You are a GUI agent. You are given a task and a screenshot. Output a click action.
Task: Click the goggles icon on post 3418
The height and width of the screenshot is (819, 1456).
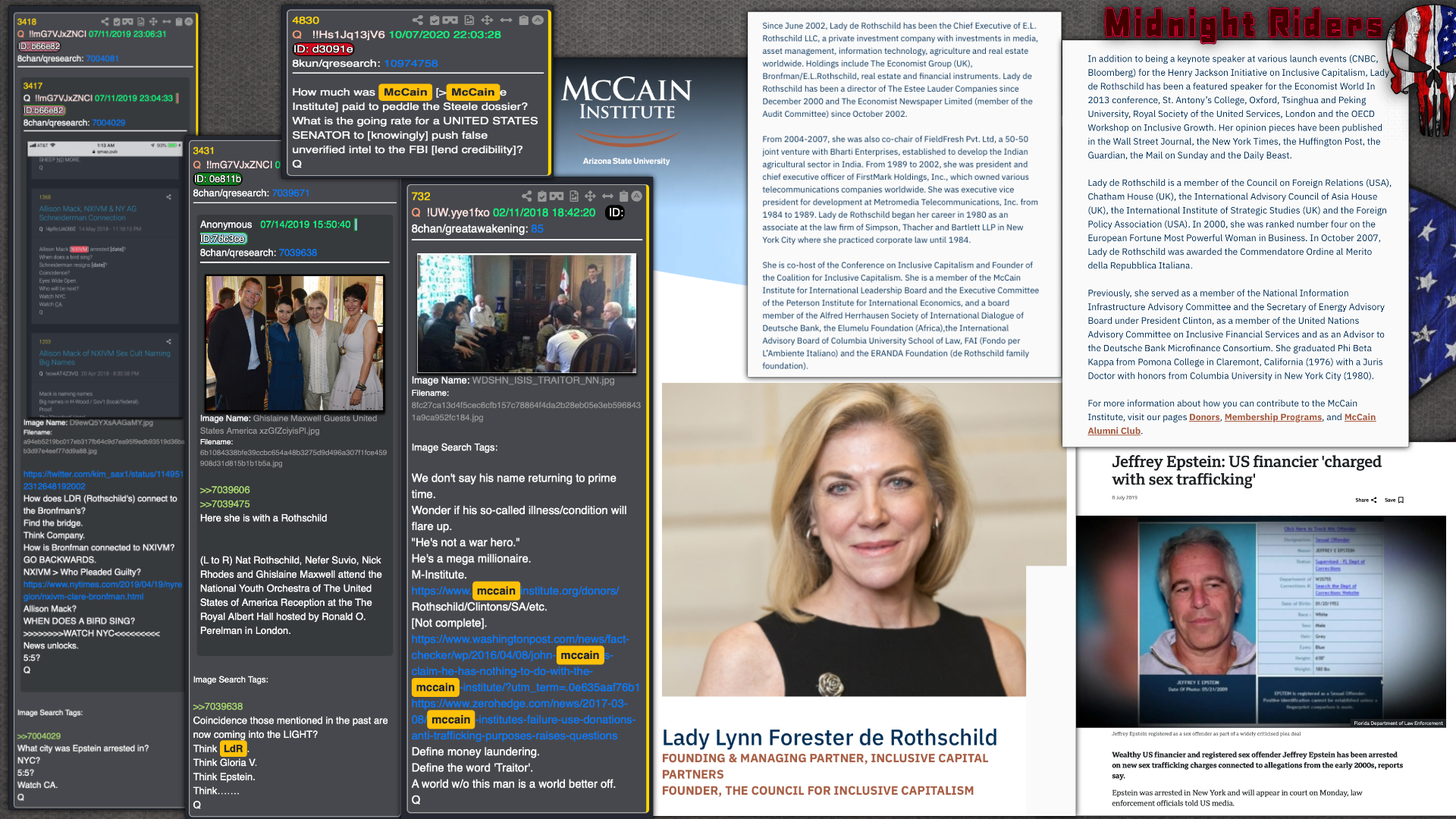click(128, 22)
